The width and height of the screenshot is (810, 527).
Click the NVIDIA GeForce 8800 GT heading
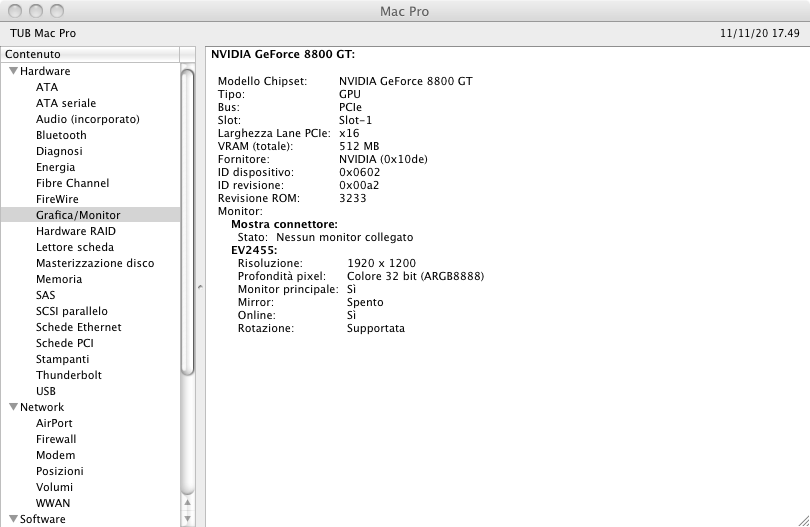(x=283, y=54)
